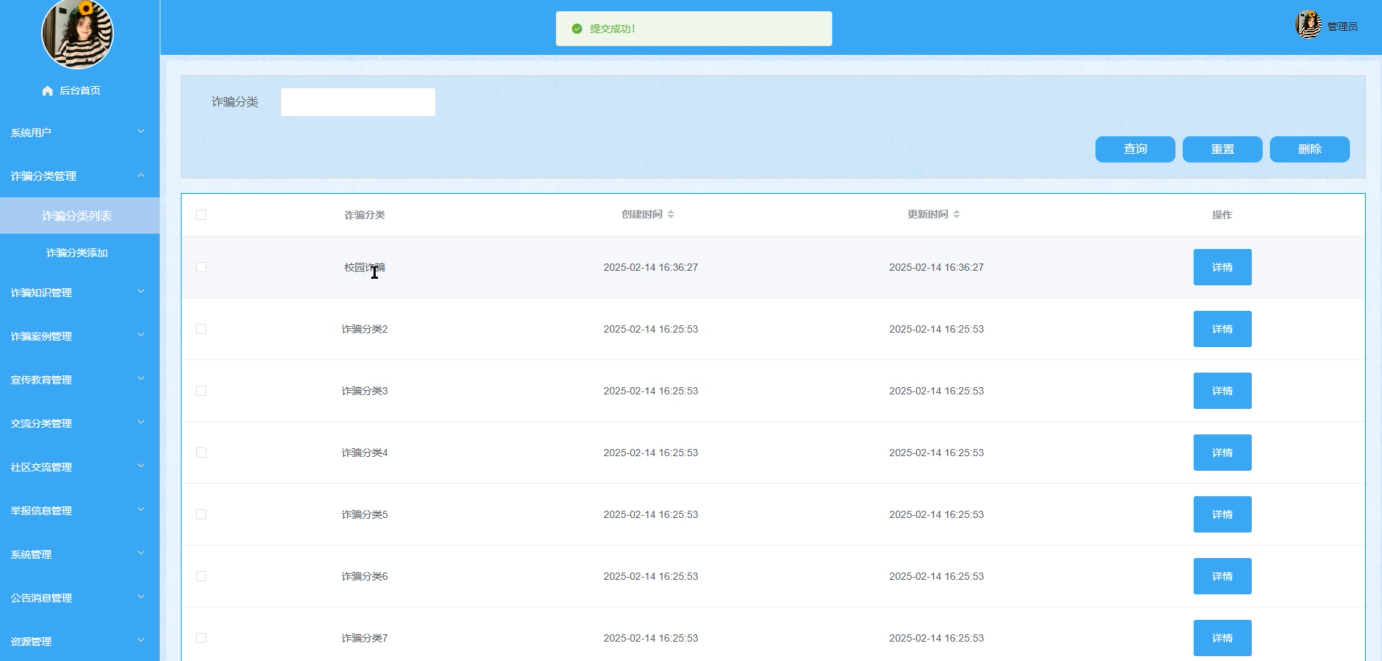The image size is (1382, 661).
Task: Open 详情 for the 诈骗分类6 row
Action: click(1222, 577)
